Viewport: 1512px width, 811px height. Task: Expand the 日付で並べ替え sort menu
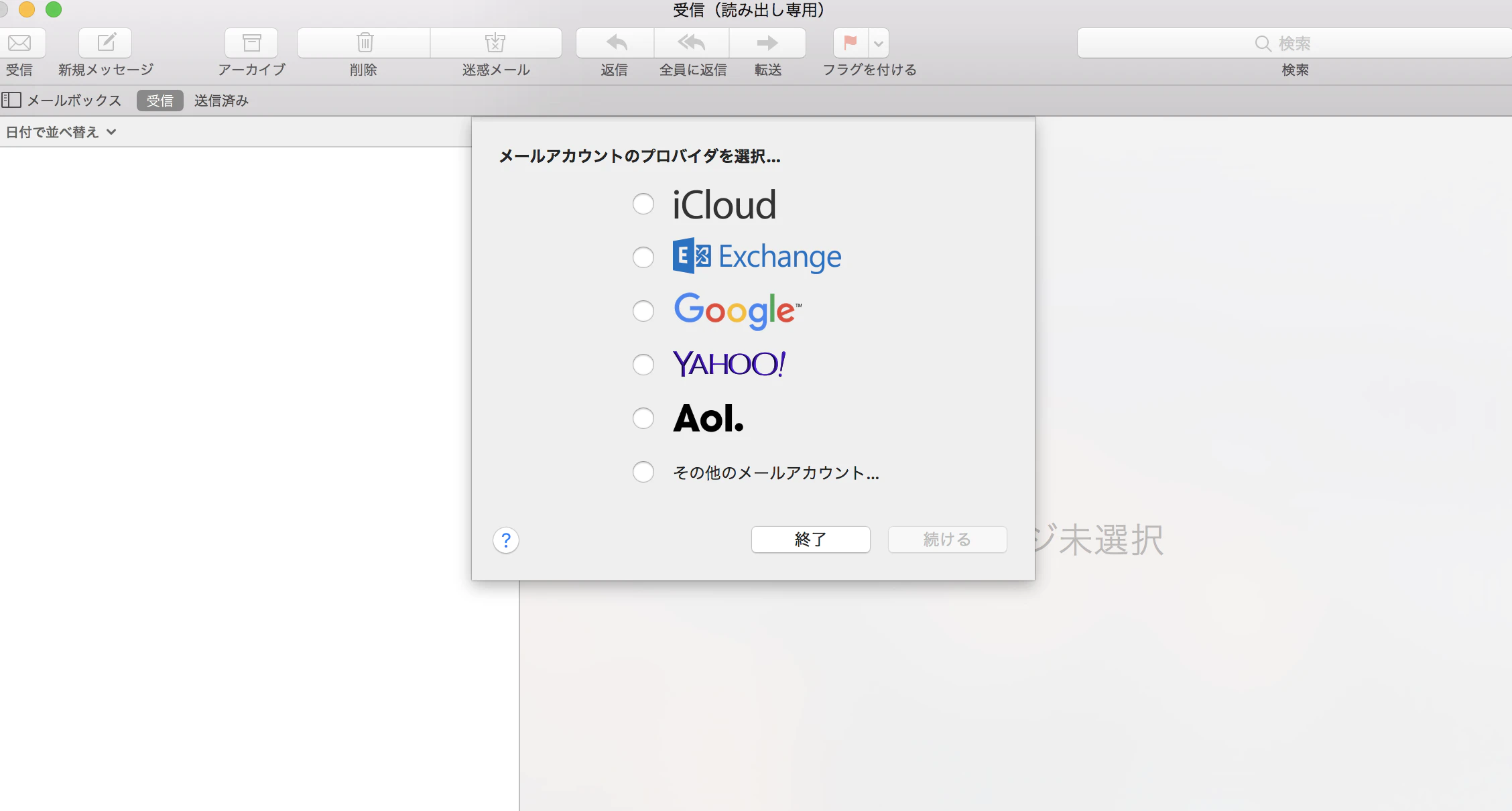coord(61,132)
